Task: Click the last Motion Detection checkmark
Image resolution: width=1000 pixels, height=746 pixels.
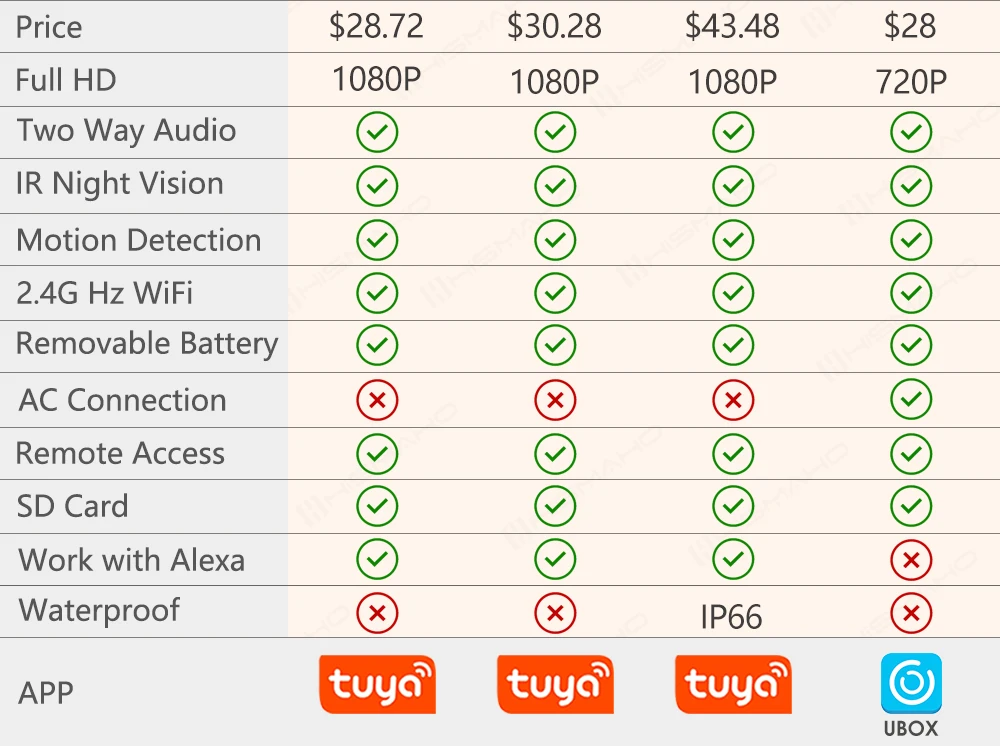Action: [x=910, y=240]
